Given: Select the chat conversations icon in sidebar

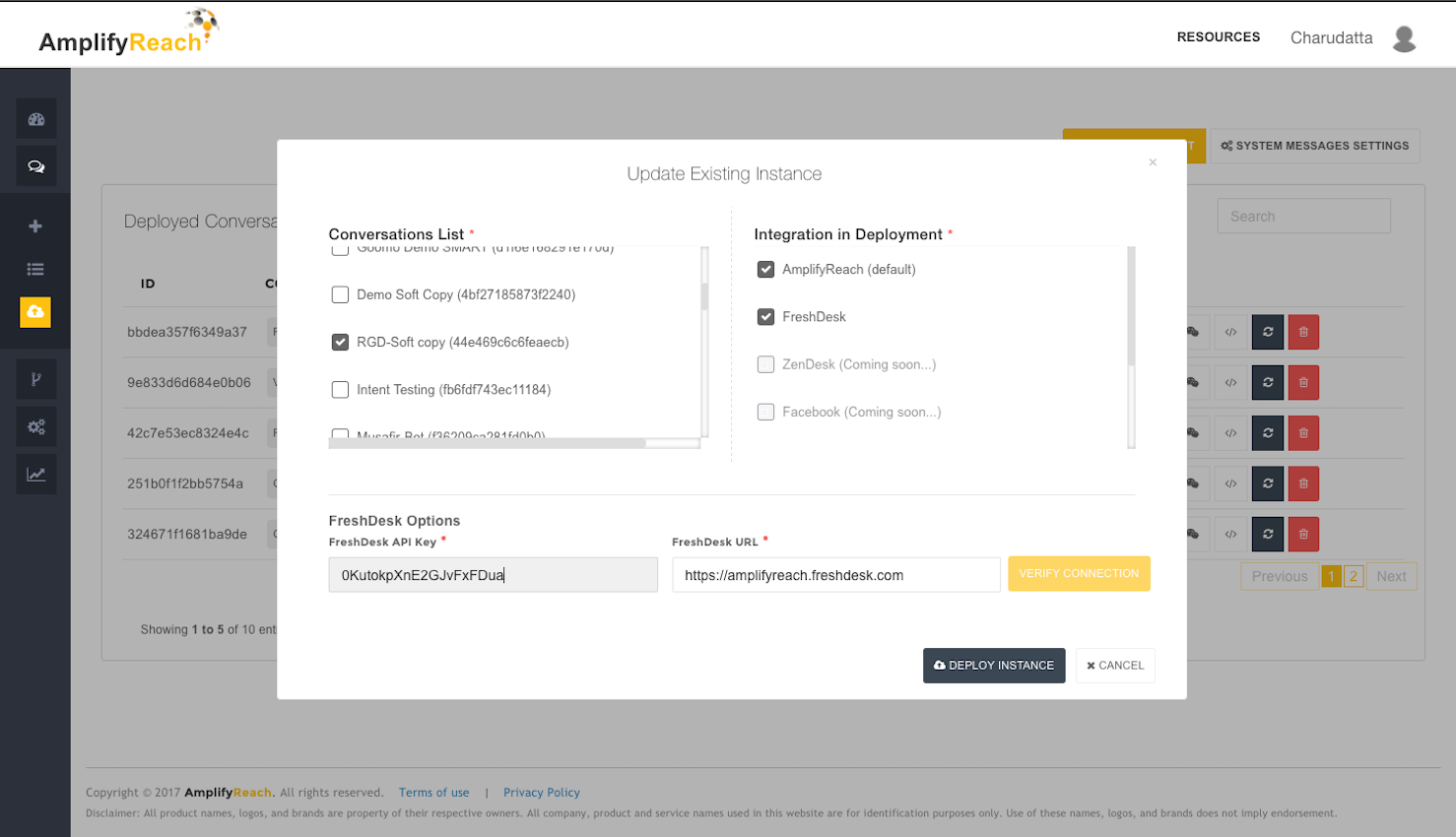Looking at the screenshot, I should 35,165.
